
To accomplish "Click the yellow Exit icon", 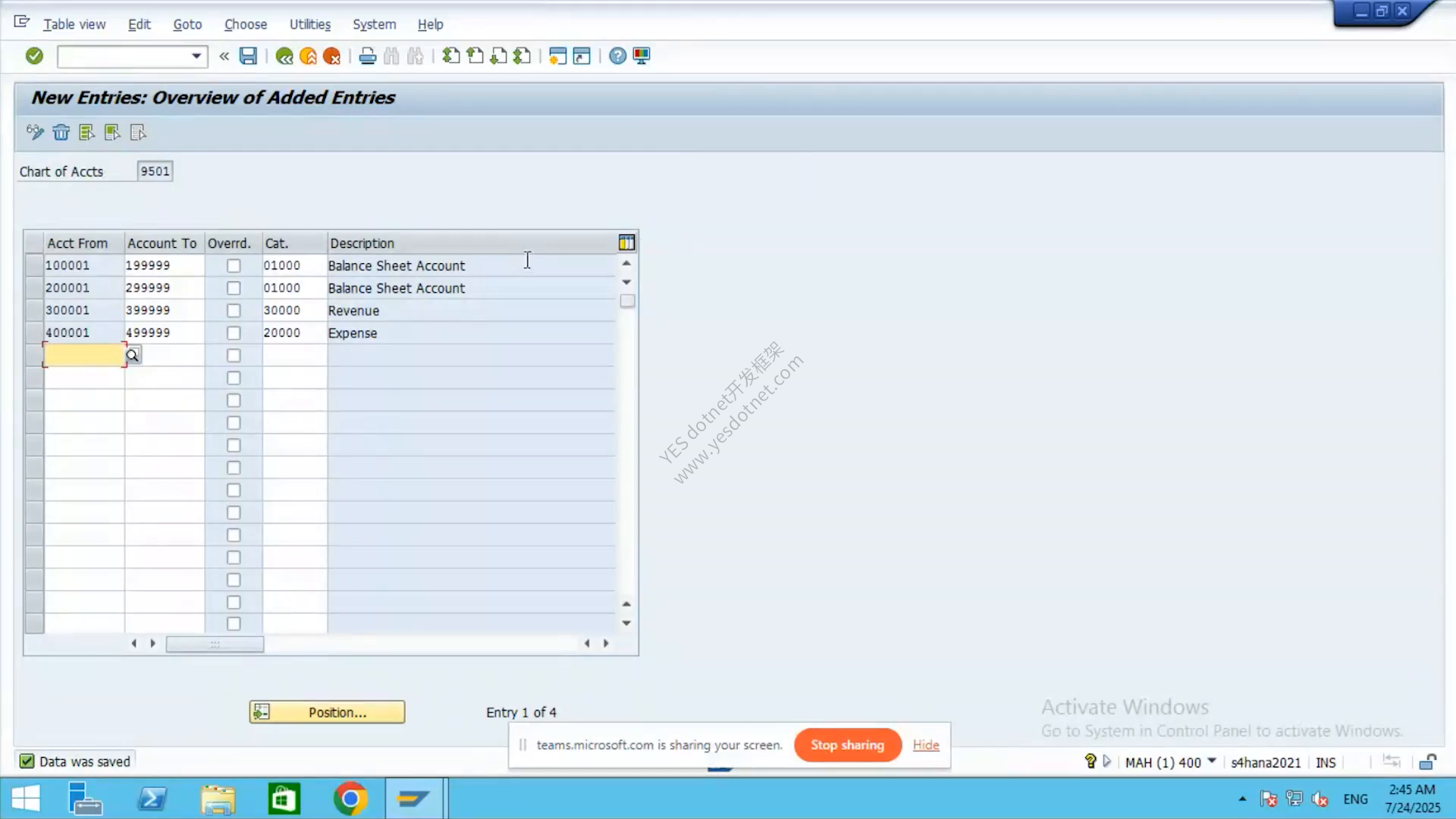I will [308, 56].
